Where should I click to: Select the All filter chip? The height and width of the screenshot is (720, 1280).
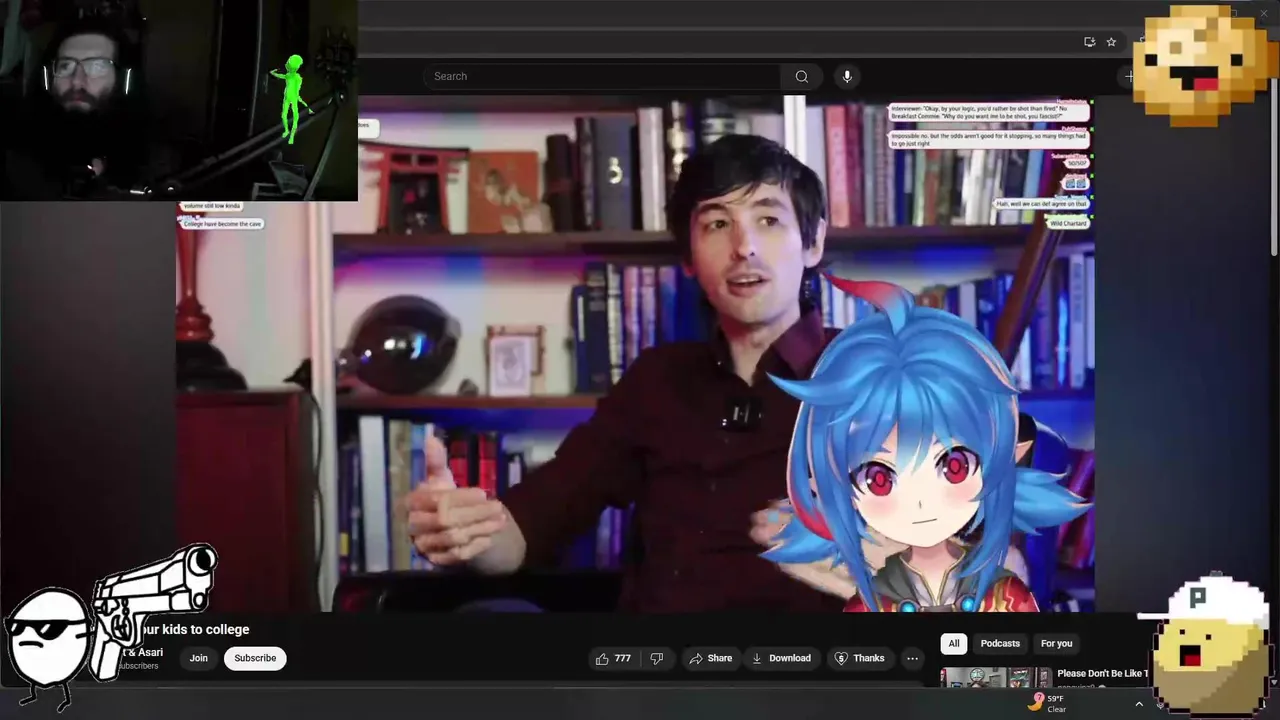coord(954,643)
